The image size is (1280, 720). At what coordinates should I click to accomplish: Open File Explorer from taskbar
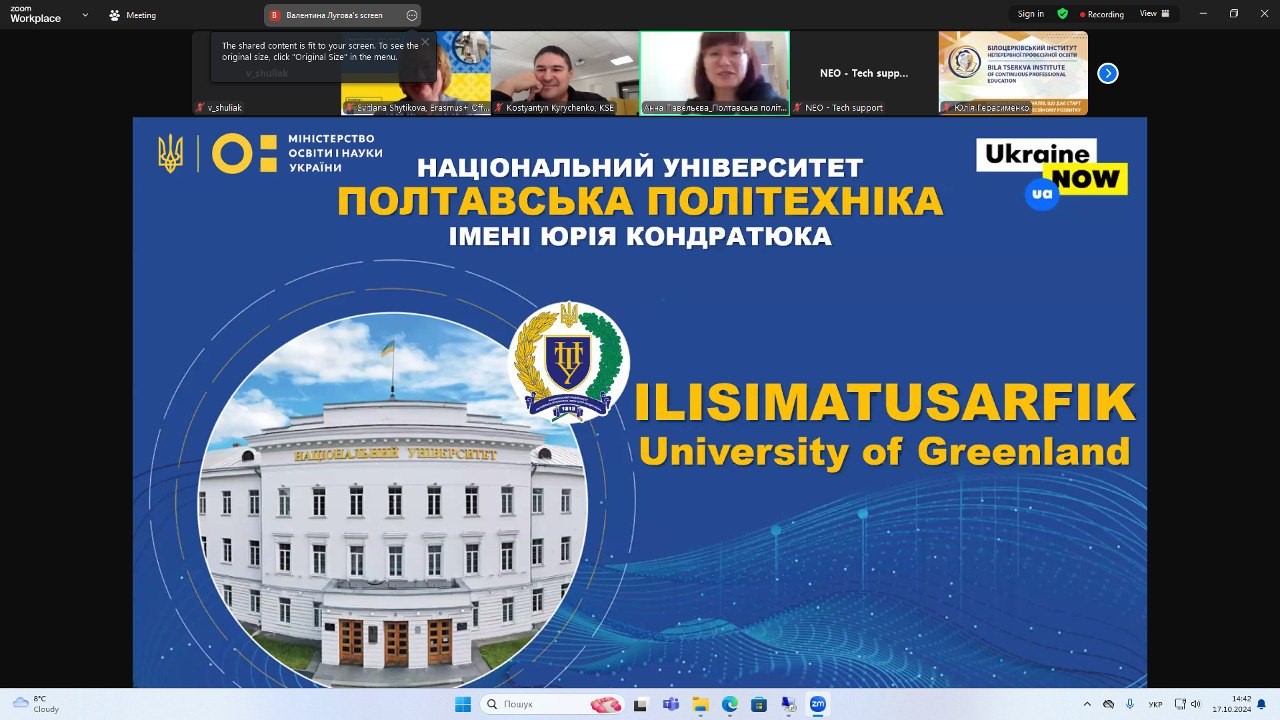700,704
